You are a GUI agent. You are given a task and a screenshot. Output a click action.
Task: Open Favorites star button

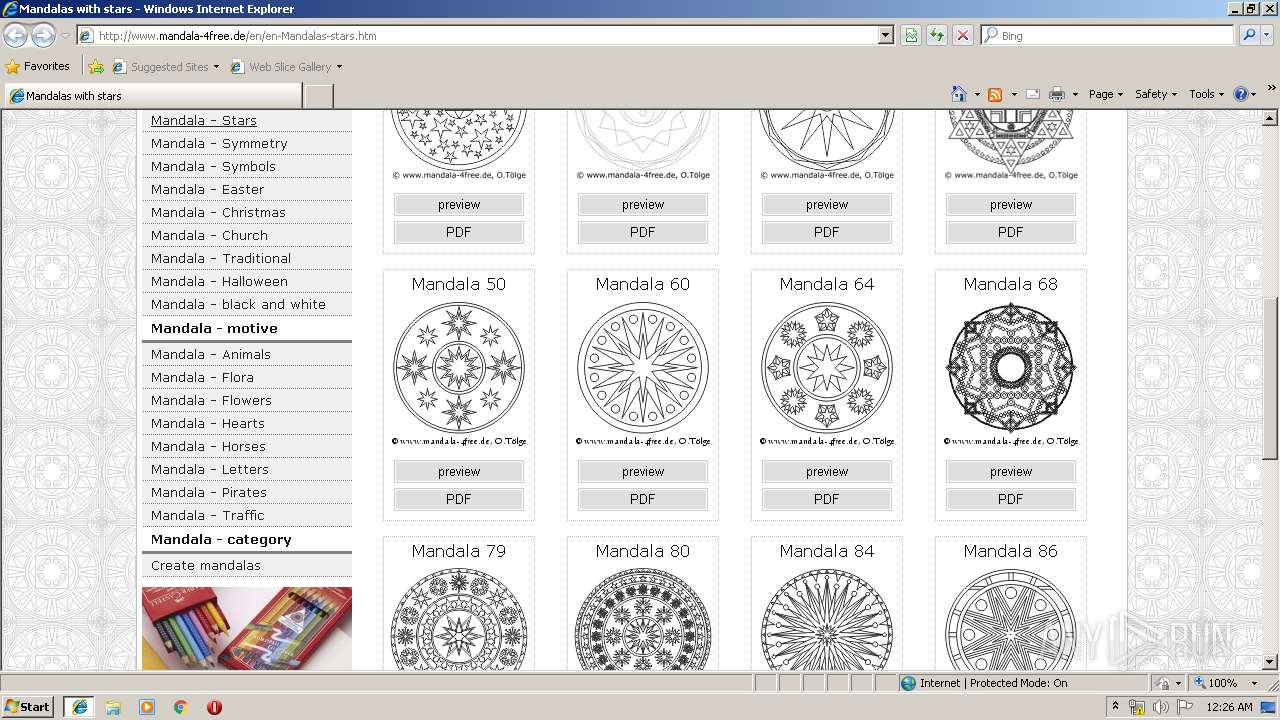coord(37,66)
